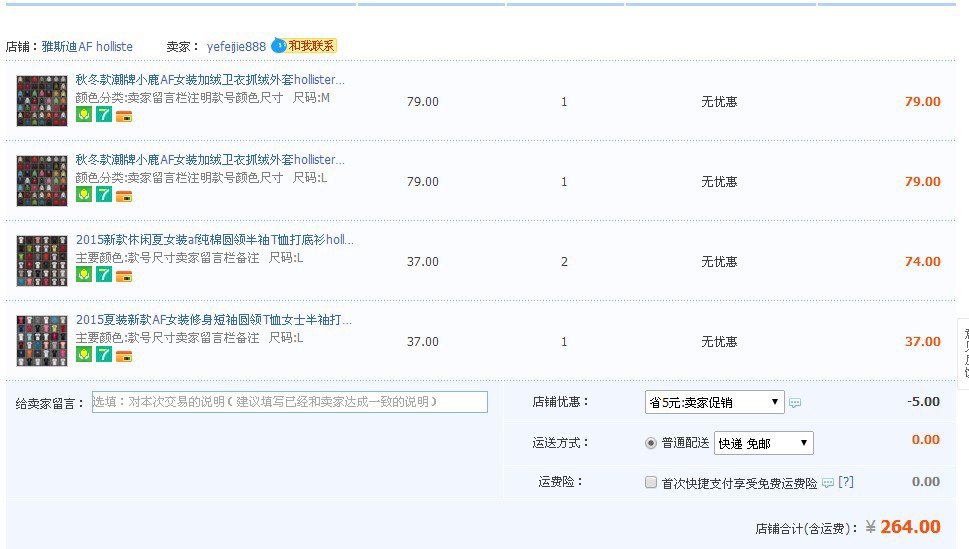This screenshot has height=549, width=969.
Task: Click the 和我联系 Wangwang chat icon
Action: [305, 46]
